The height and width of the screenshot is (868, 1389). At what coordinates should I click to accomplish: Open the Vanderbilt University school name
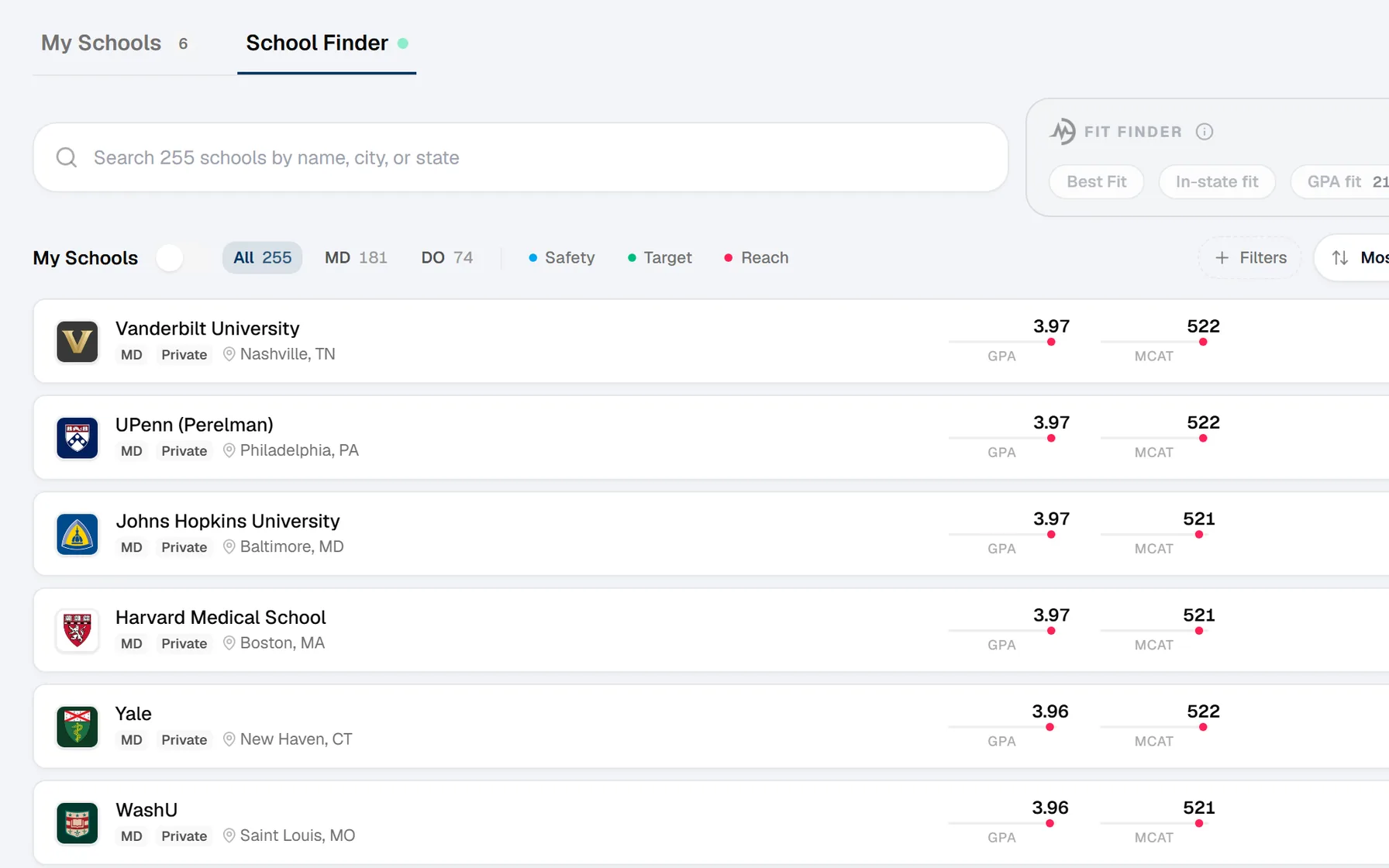click(x=207, y=329)
